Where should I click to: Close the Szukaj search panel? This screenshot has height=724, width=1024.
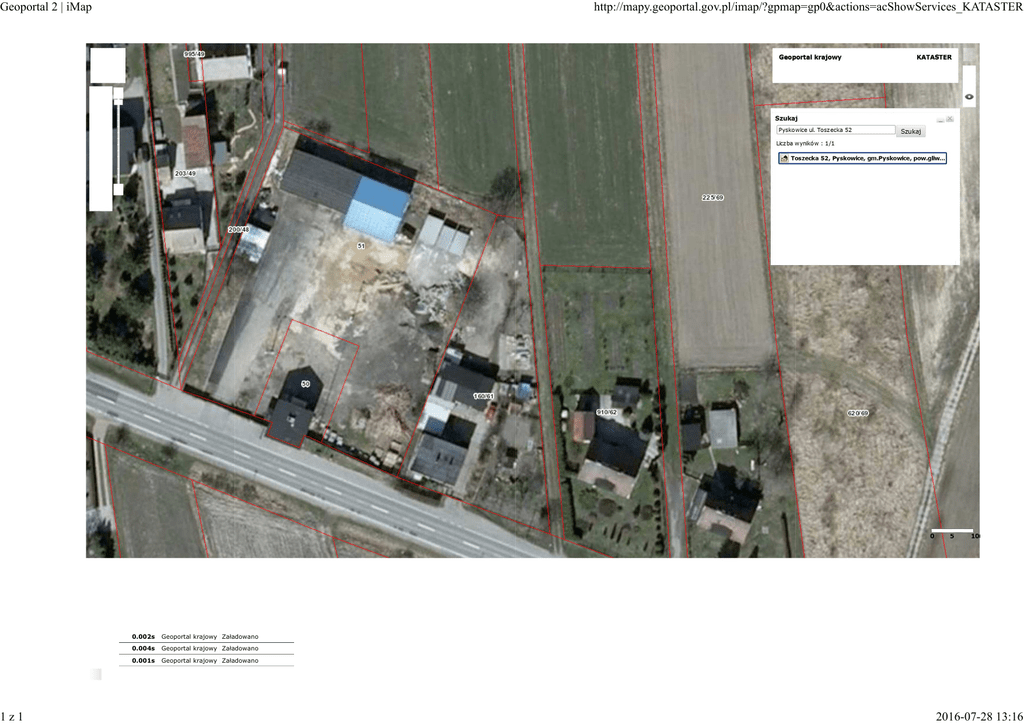(950, 118)
